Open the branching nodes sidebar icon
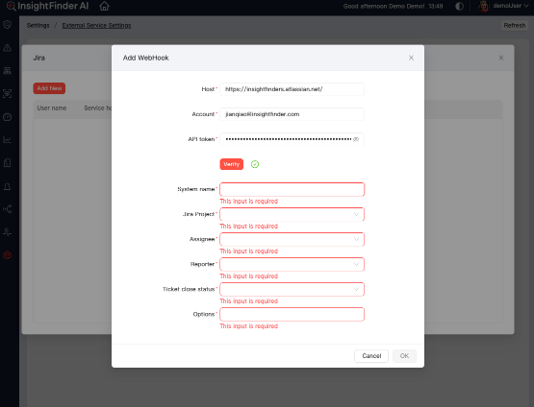534x407 pixels. pyautogui.click(x=7, y=209)
